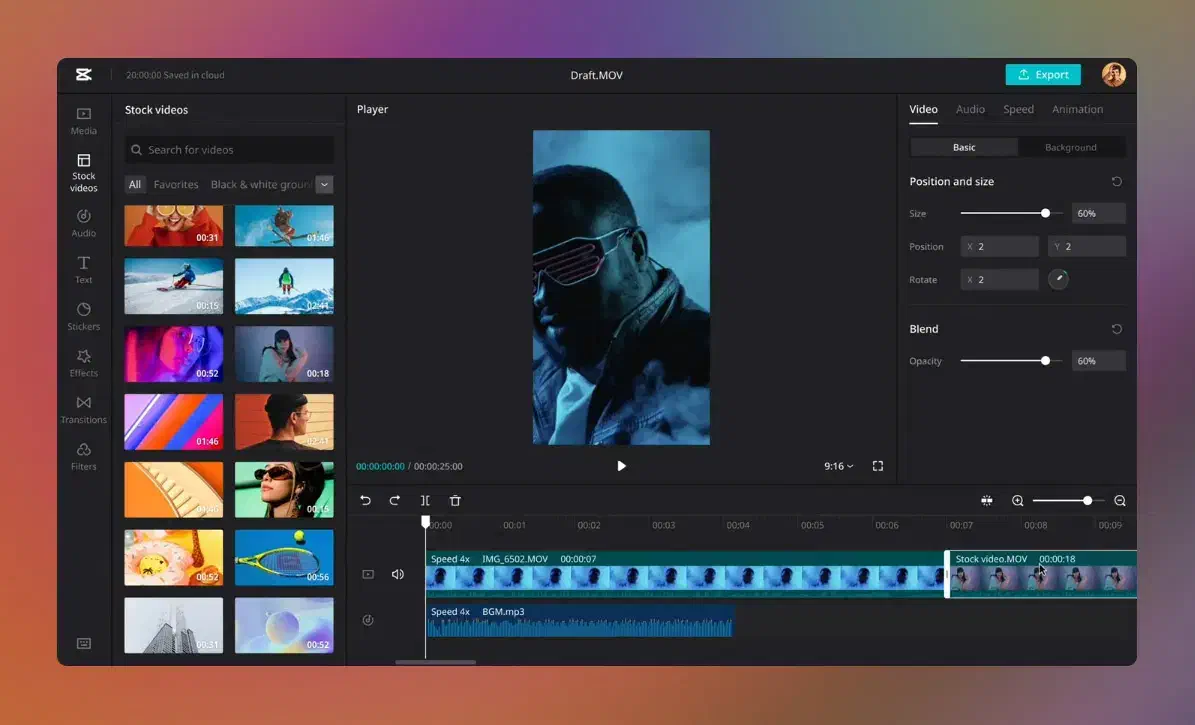
Task: Toggle timeline snapping icon
Action: pos(987,501)
